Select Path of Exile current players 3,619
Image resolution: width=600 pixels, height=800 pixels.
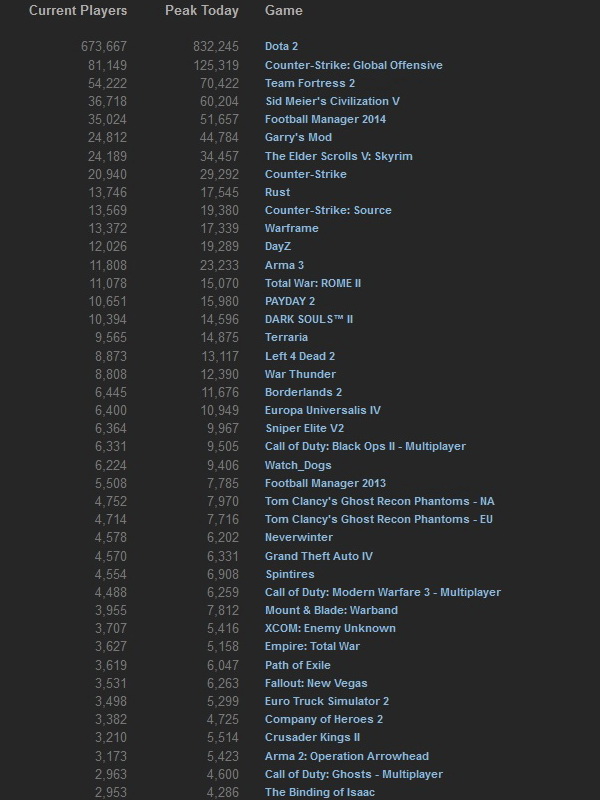(111, 665)
